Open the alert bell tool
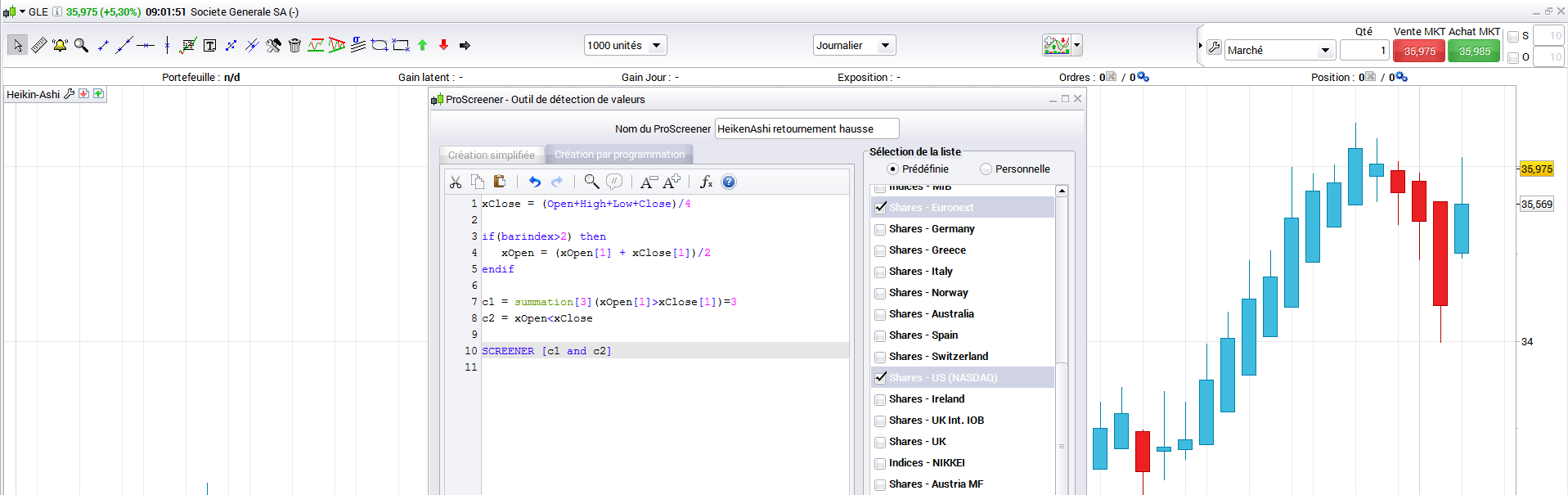 pos(60,46)
